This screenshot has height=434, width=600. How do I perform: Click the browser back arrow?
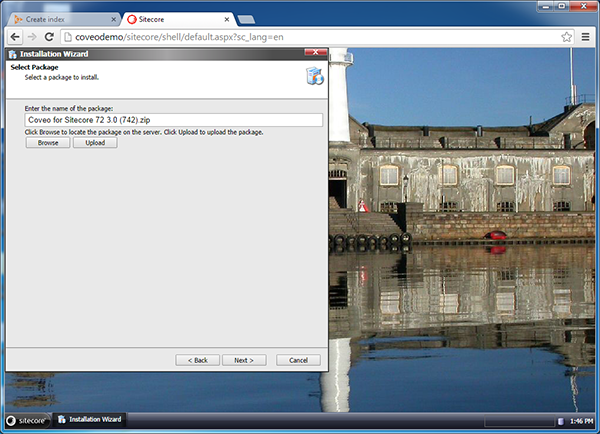(x=15, y=37)
